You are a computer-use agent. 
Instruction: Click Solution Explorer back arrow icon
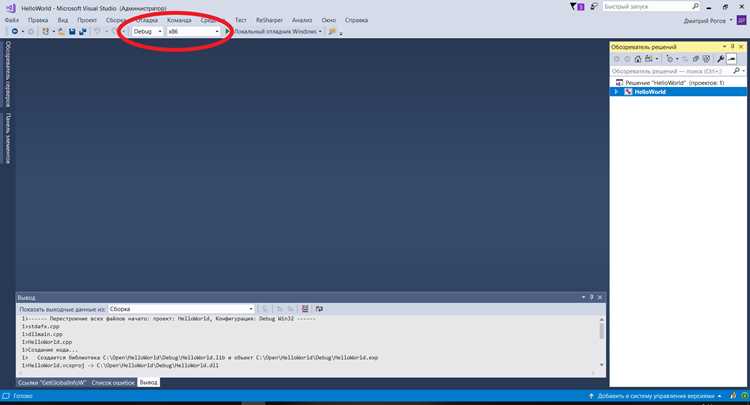point(617,59)
